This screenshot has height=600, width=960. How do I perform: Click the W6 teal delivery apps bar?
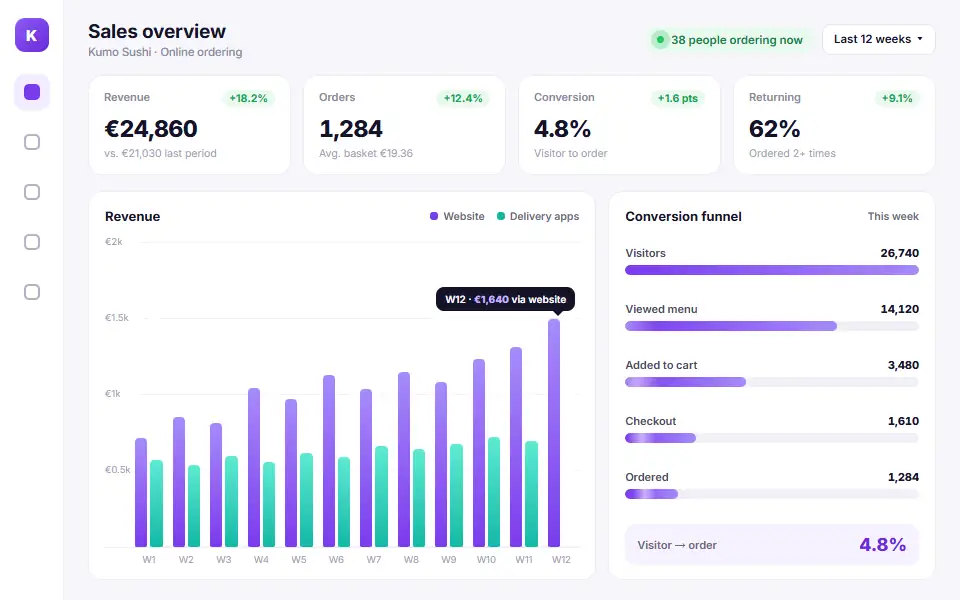click(x=344, y=501)
